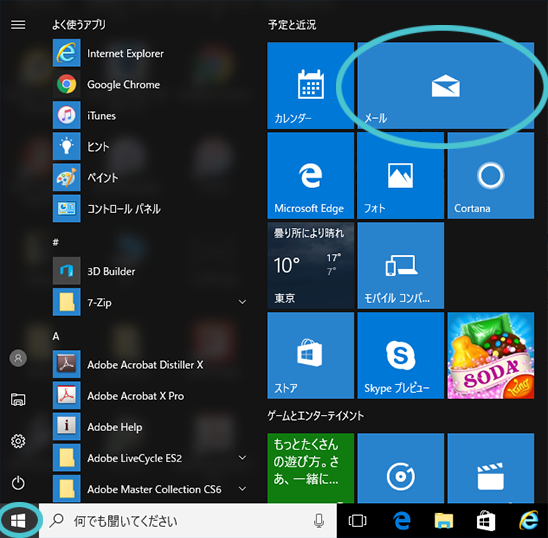Open Internet Explorer from the taskbar
The image size is (548, 538).
coord(528,521)
